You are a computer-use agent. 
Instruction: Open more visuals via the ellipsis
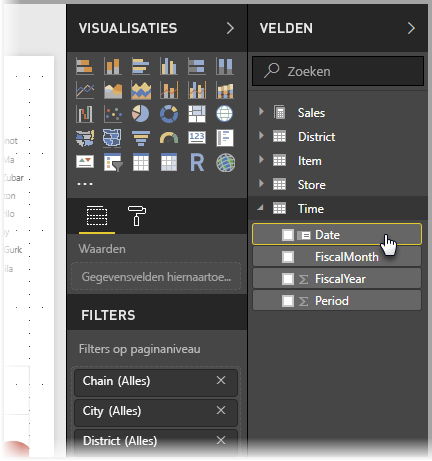click(85, 184)
